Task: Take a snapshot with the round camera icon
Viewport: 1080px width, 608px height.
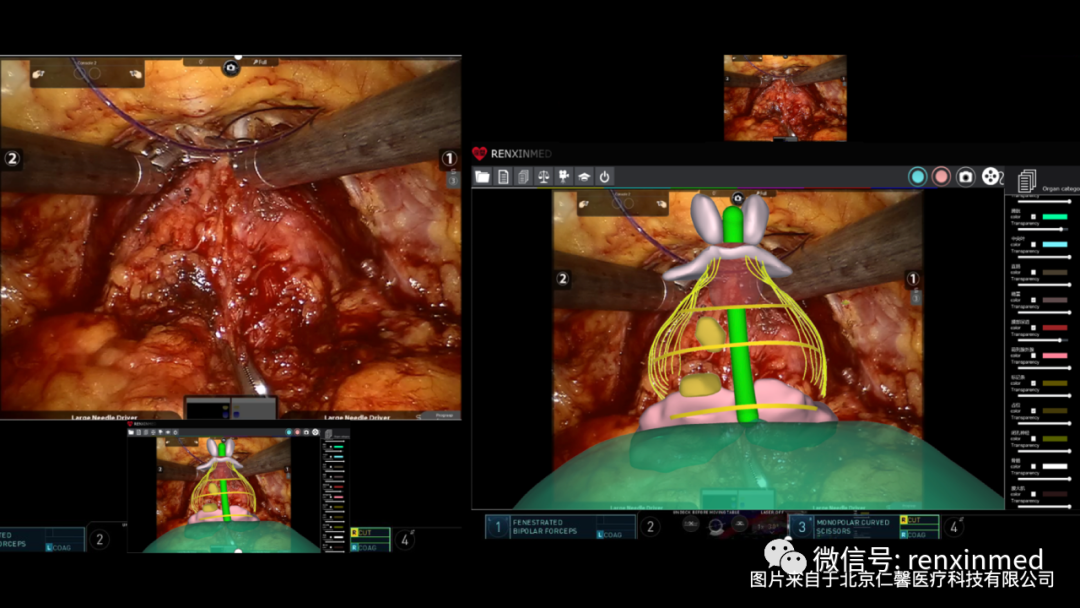Action: [965, 176]
